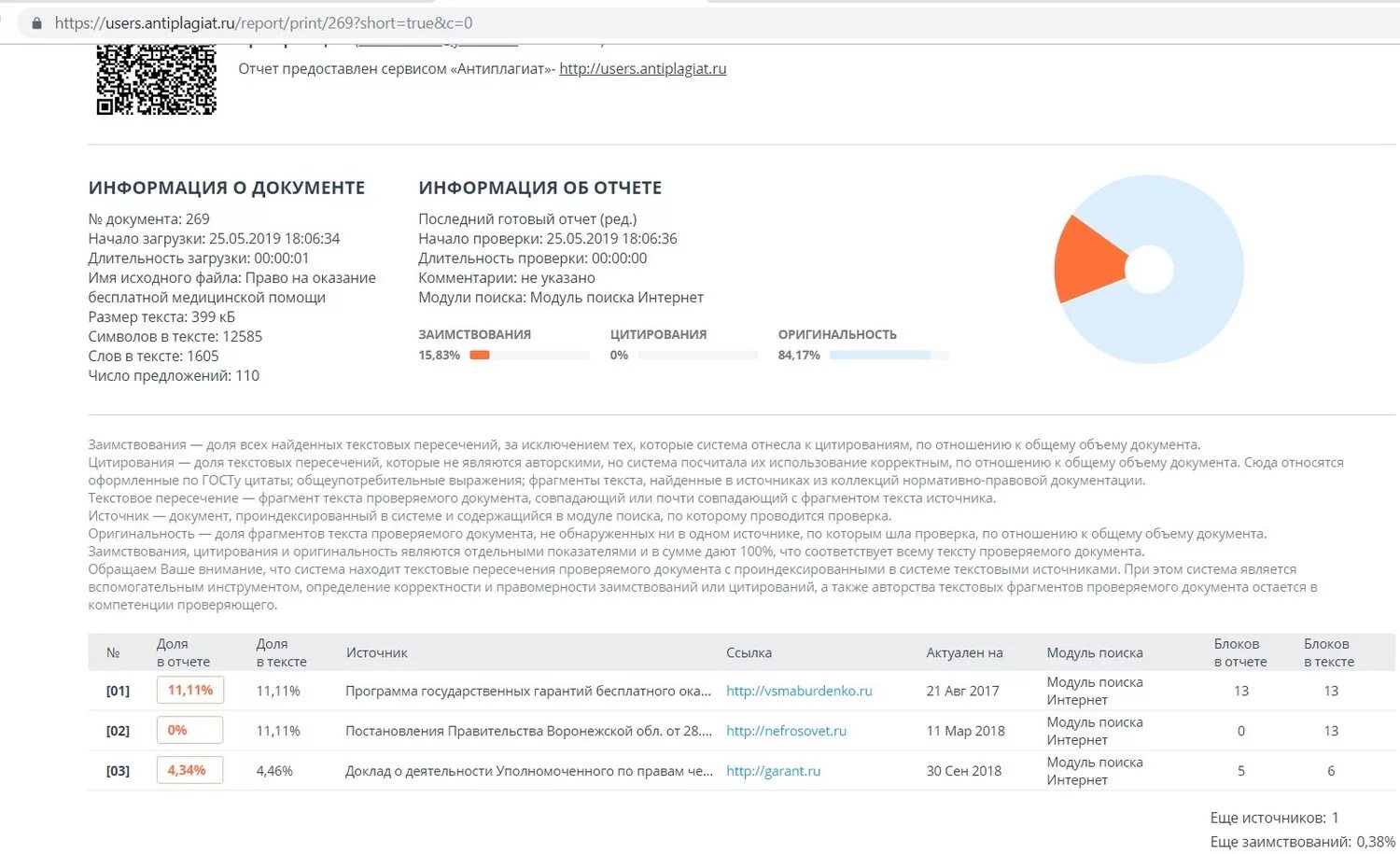Click the "Ссылка" column header
This screenshot has width=1400, height=854.
[x=749, y=653]
